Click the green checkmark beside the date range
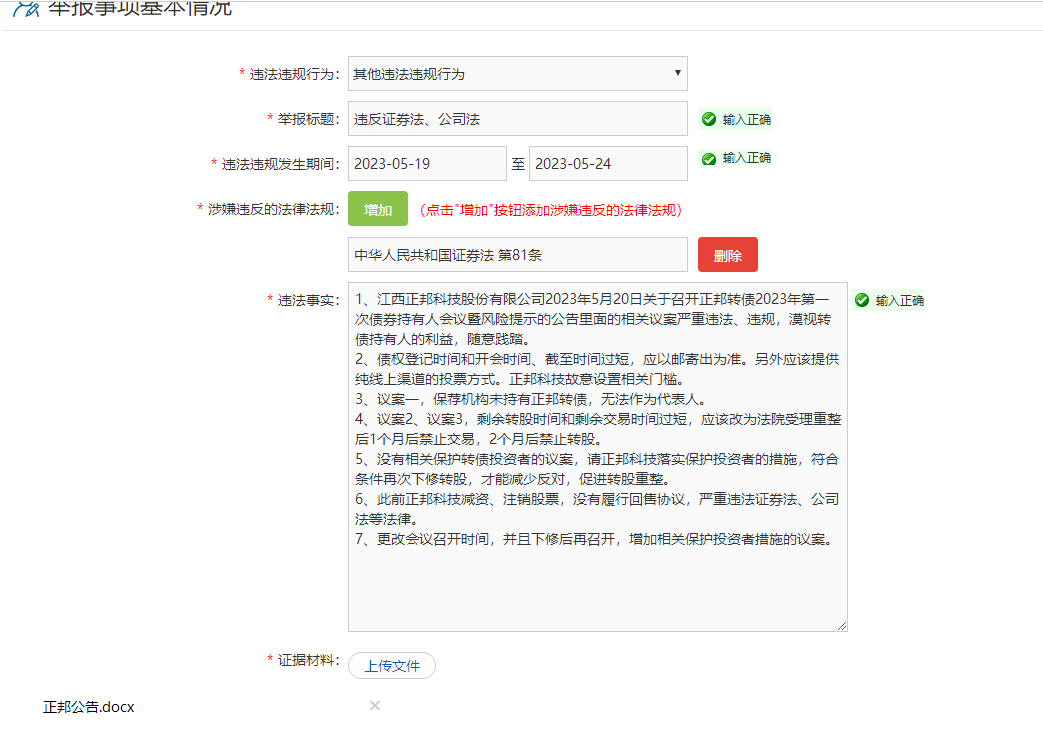 click(709, 159)
